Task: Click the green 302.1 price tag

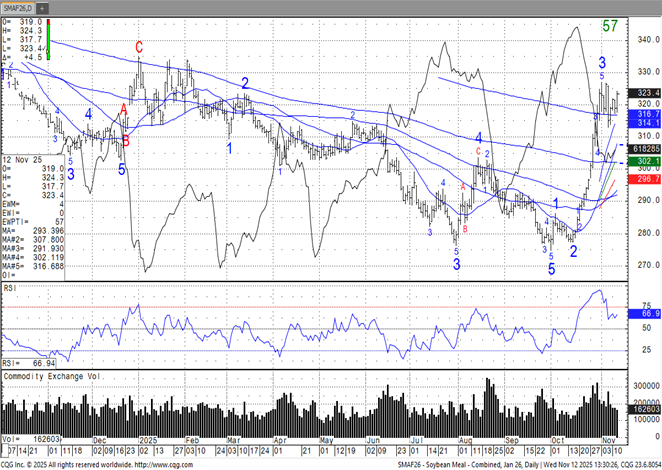Action: click(x=645, y=161)
